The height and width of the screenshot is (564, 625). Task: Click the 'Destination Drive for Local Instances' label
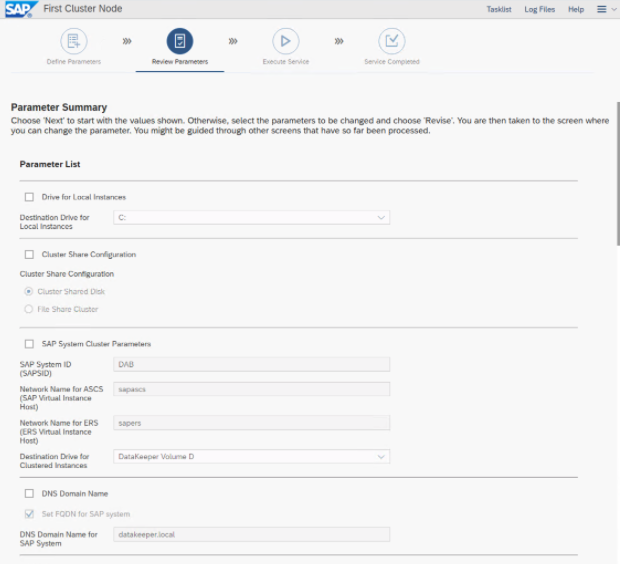(55, 222)
